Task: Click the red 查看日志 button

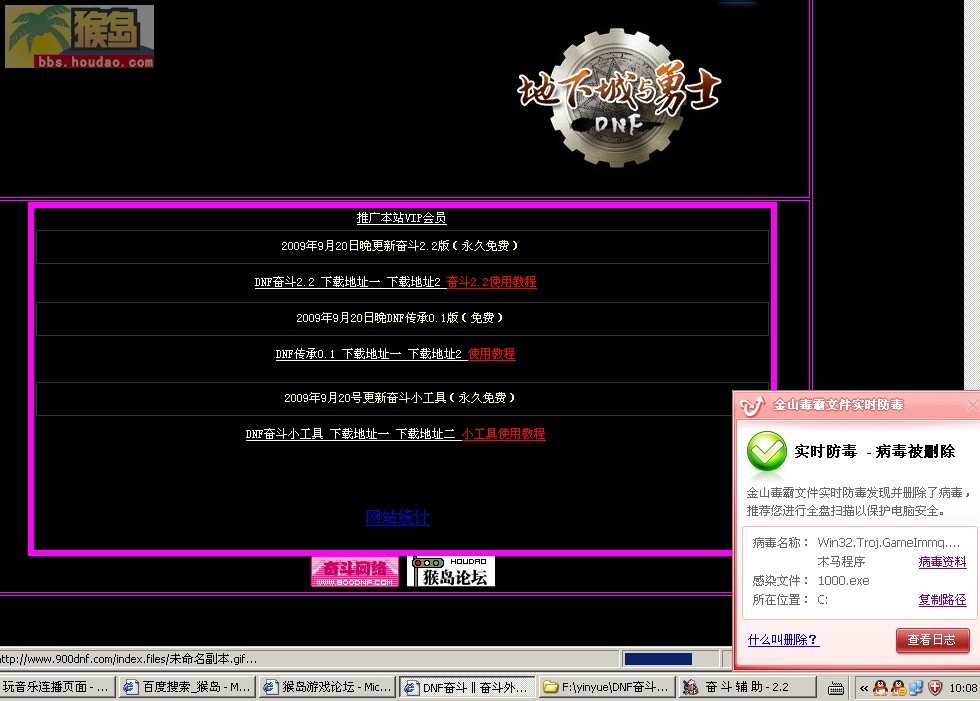Action: (932, 640)
